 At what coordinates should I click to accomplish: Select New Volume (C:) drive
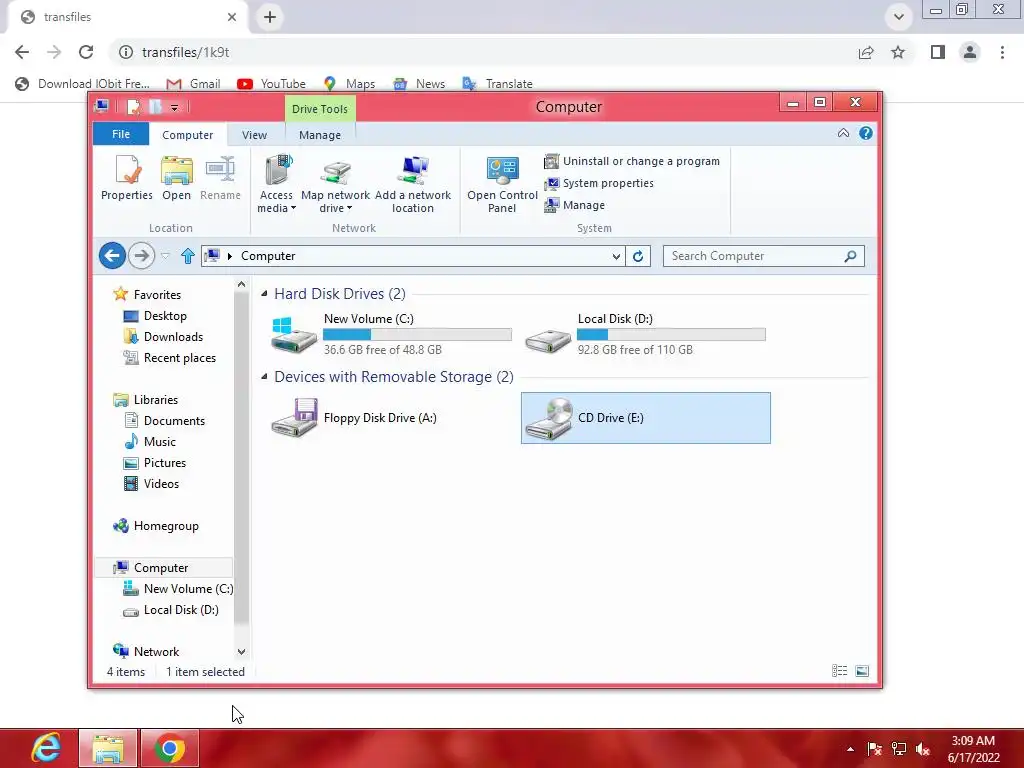[391, 334]
